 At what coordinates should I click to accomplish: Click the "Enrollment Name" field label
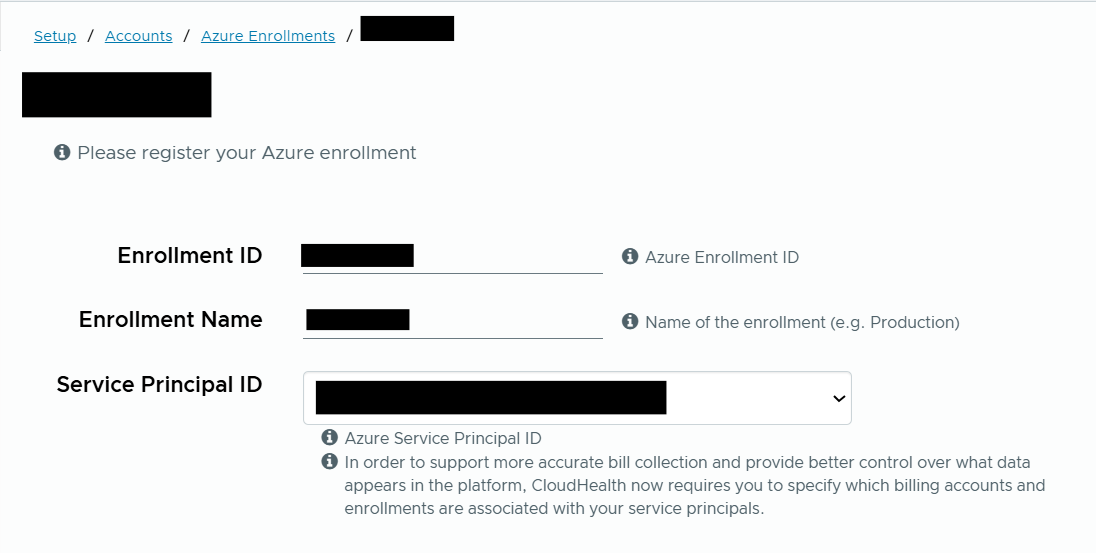(171, 320)
